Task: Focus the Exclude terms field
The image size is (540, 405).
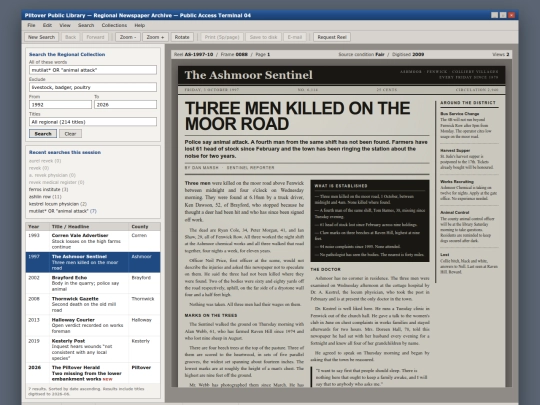Action: [93, 87]
